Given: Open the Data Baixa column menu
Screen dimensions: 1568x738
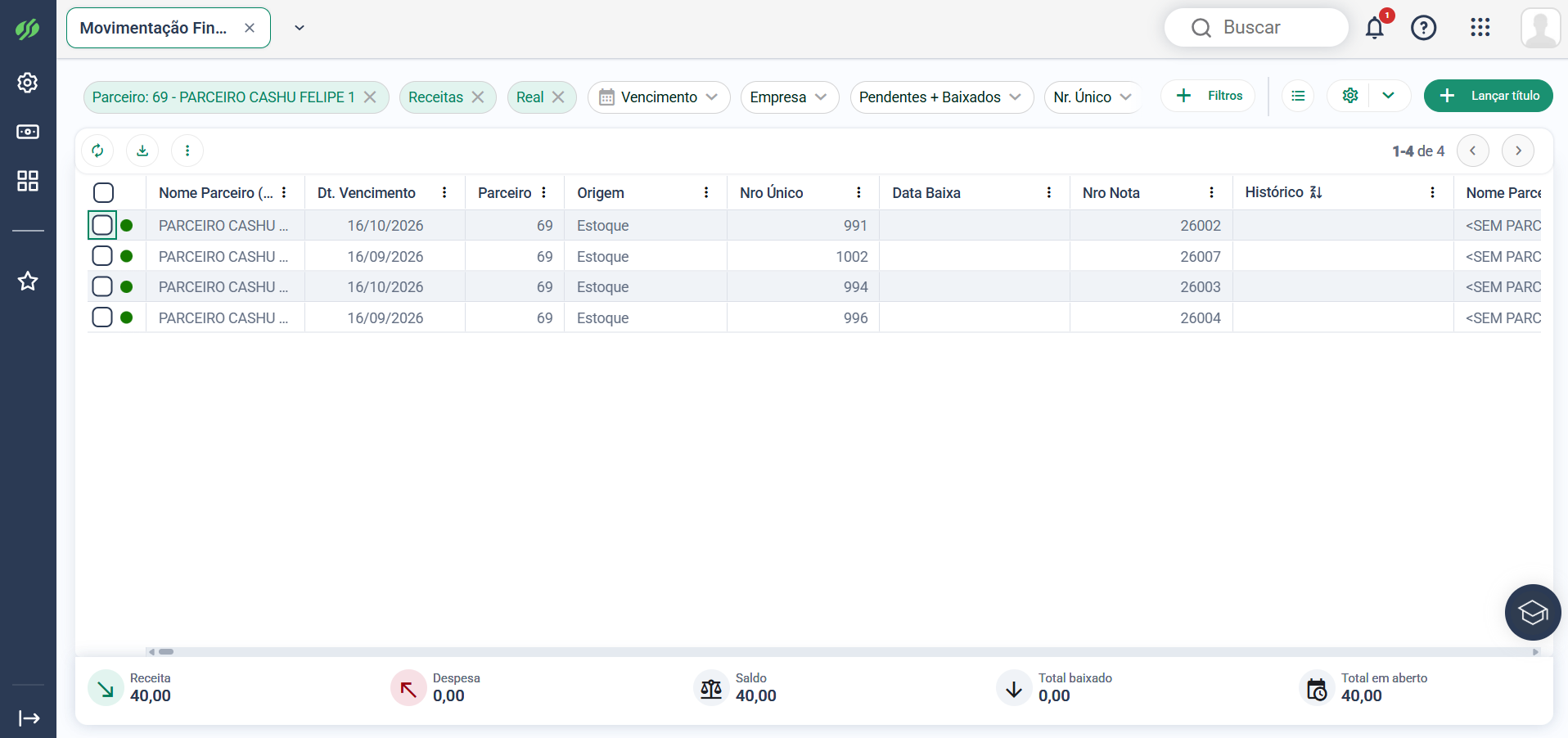Looking at the screenshot, I should 1049,193.
